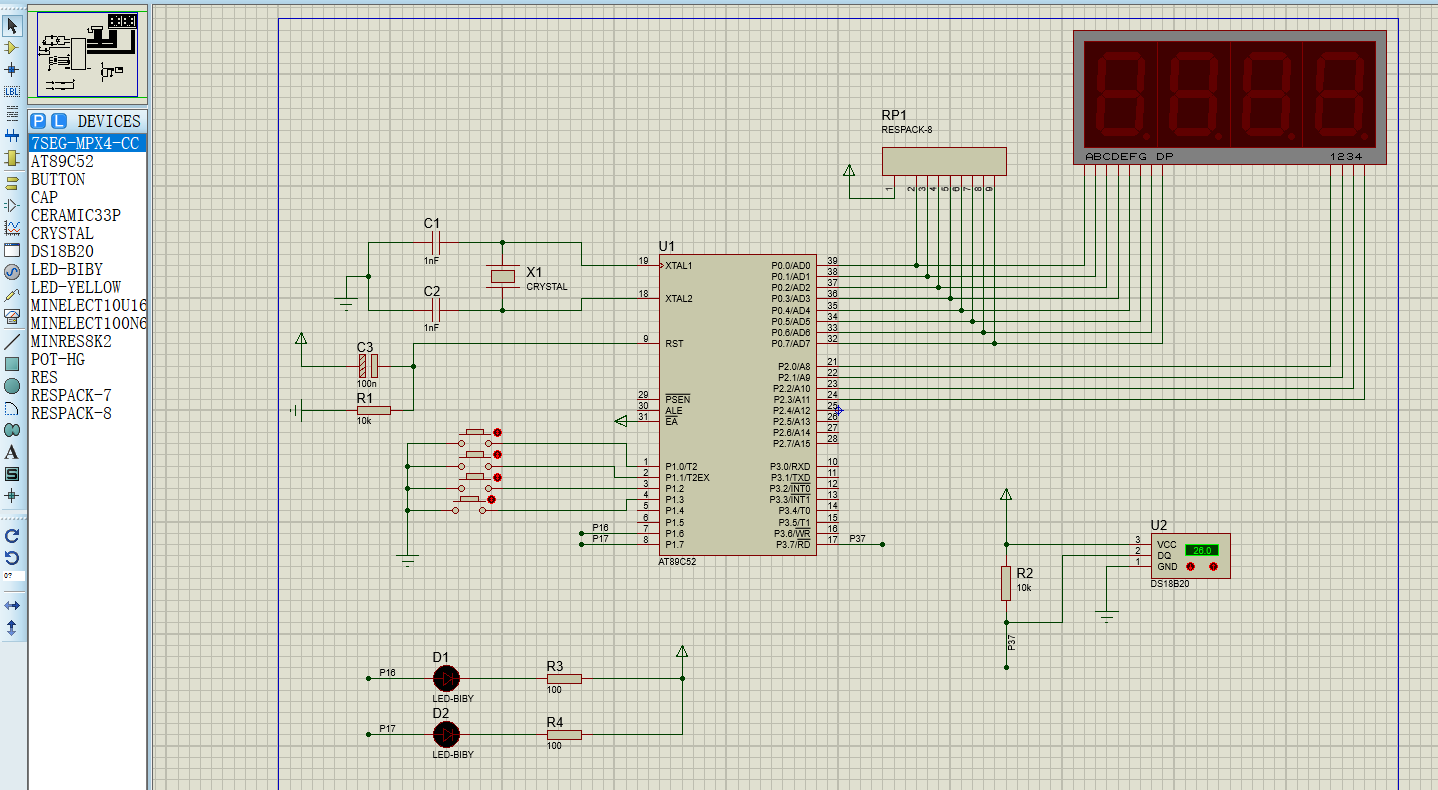Choose the Probe Mode tool
The width and height of the screenshot is (1438, 790).
12,295
